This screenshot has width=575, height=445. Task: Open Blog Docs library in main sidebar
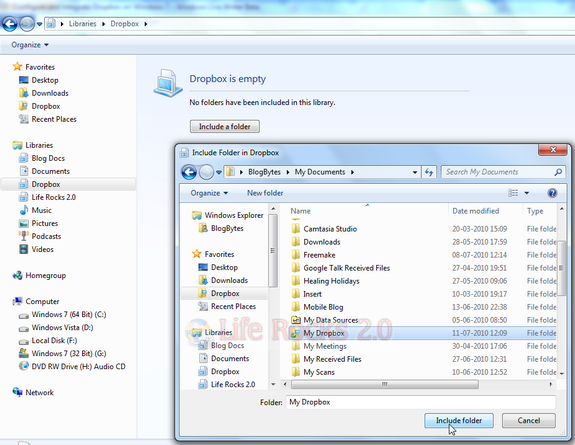[x=48, y=158]
